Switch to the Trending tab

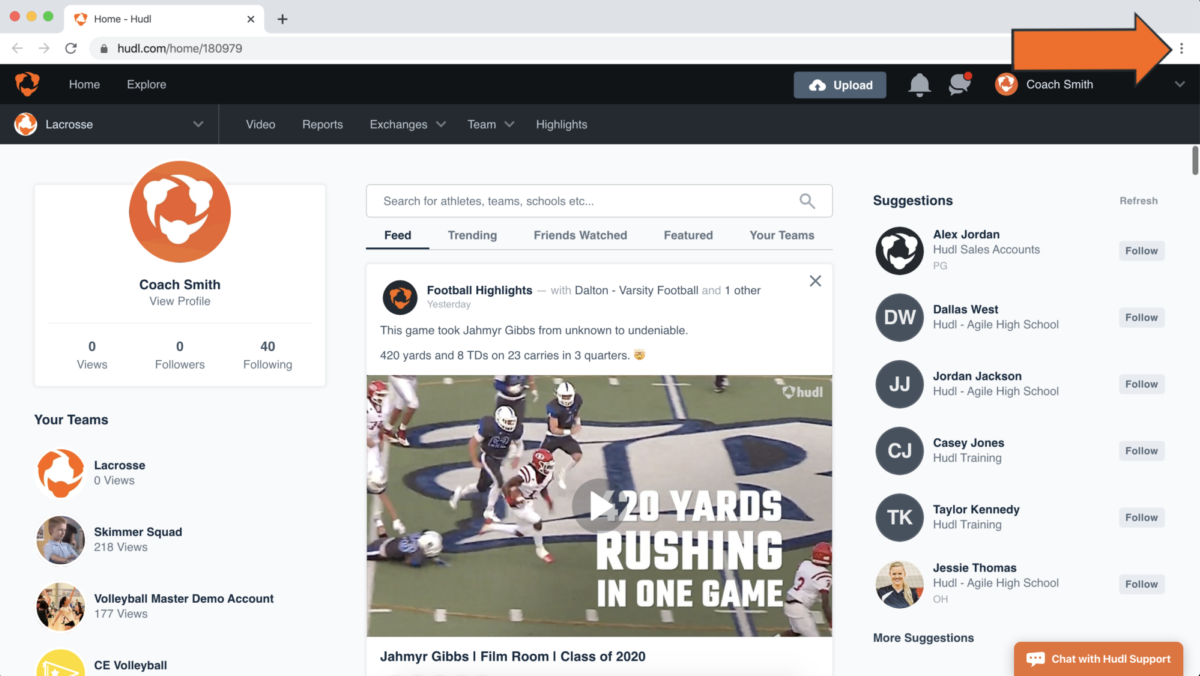tap(472, 235)
